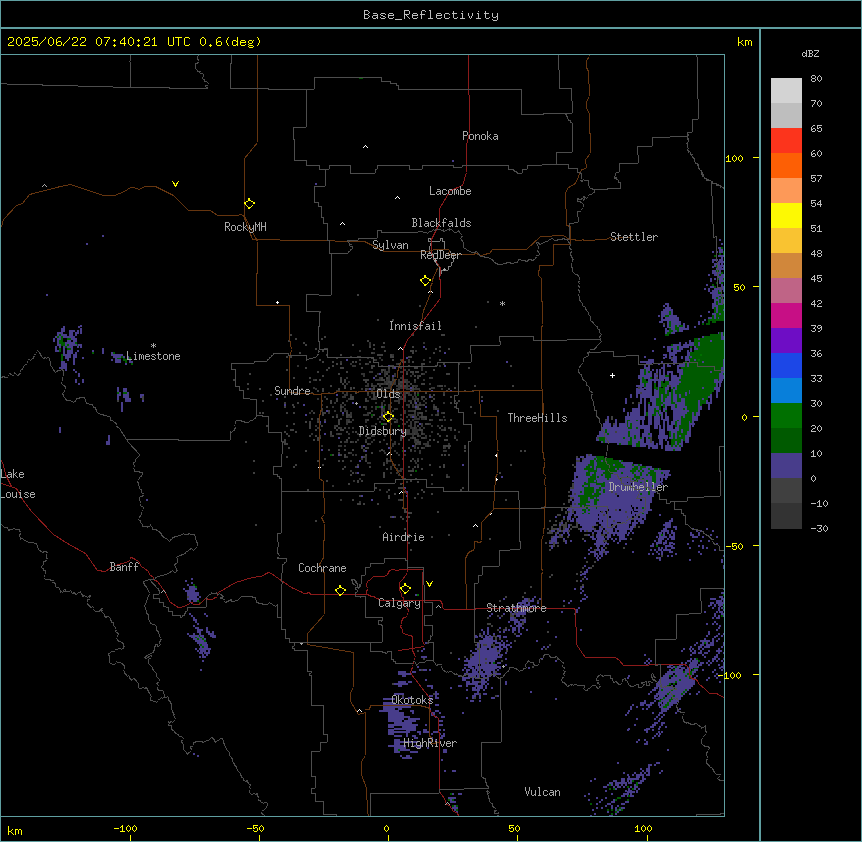Click the Ponoka city label

coord(480,136)
